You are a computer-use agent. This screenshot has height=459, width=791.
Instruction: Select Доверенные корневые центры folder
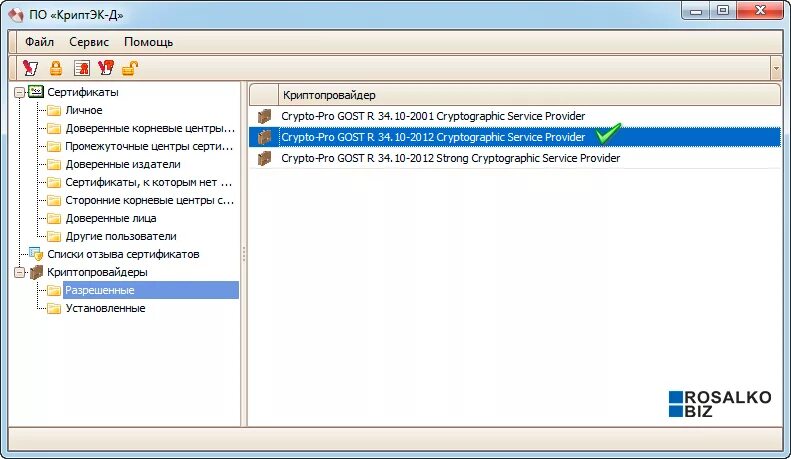[x=150, y=128]
